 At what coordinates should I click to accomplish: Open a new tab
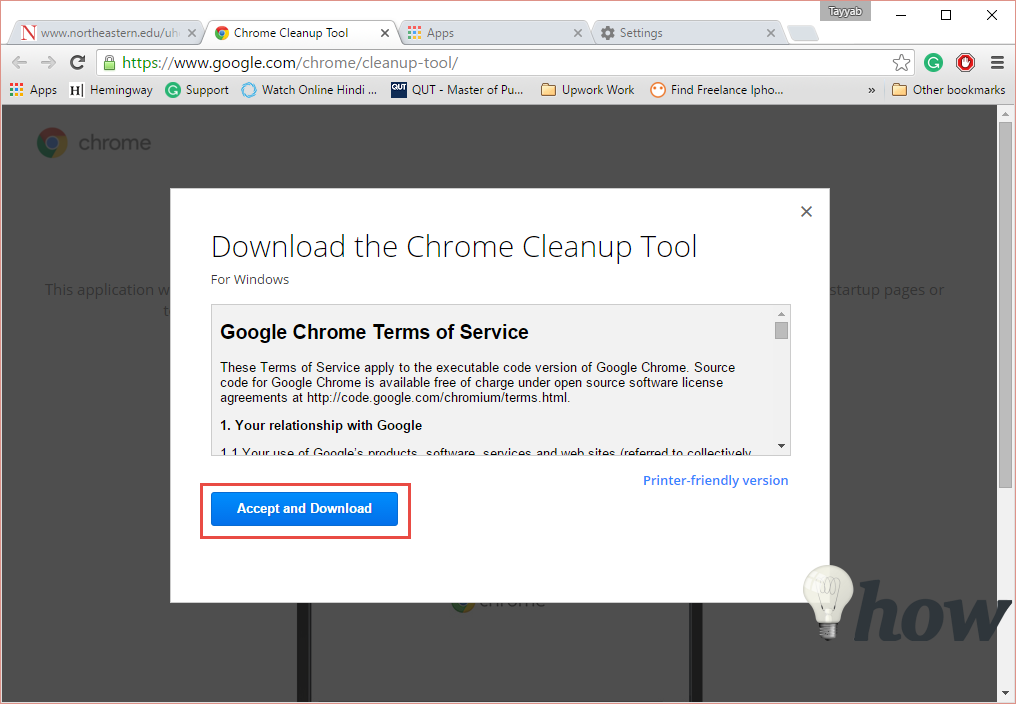pos(803,33)
